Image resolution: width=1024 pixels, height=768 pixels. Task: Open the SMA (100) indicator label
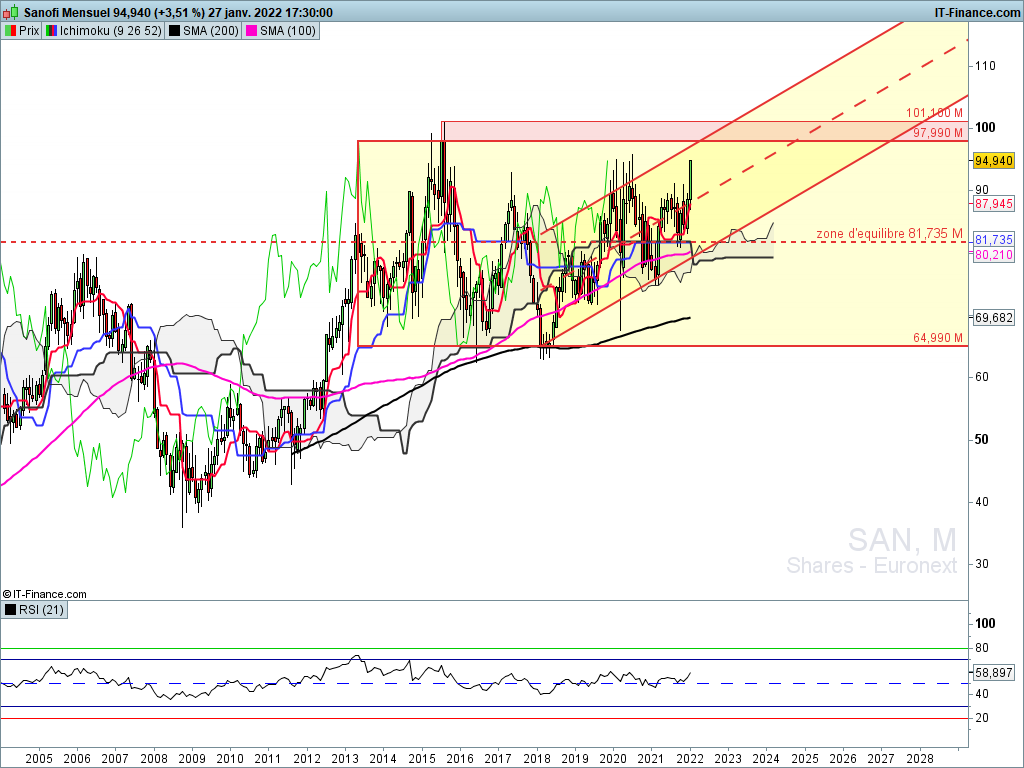click(287, 31)
